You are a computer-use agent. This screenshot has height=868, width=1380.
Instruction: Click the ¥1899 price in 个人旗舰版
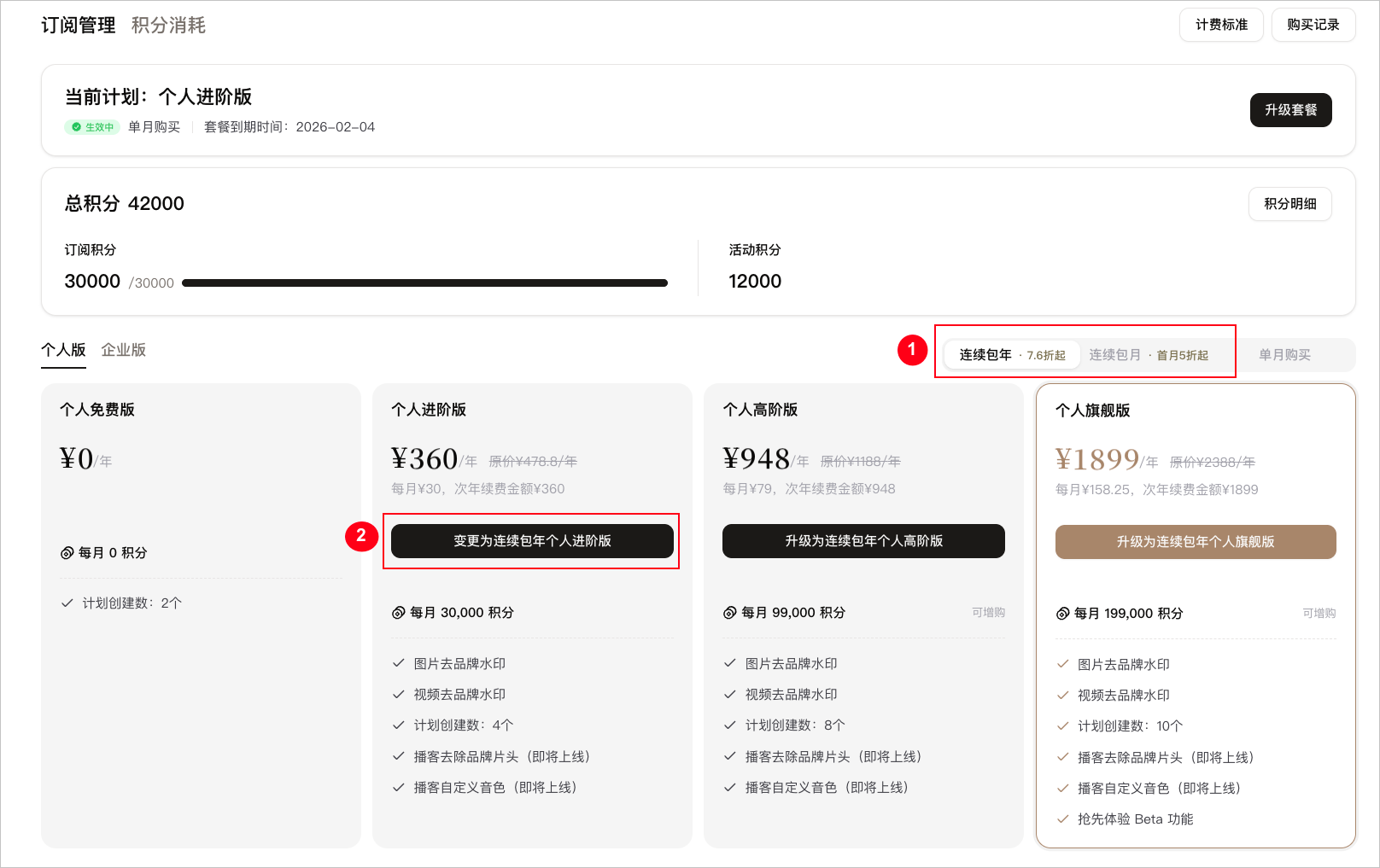pos(1097,460)
